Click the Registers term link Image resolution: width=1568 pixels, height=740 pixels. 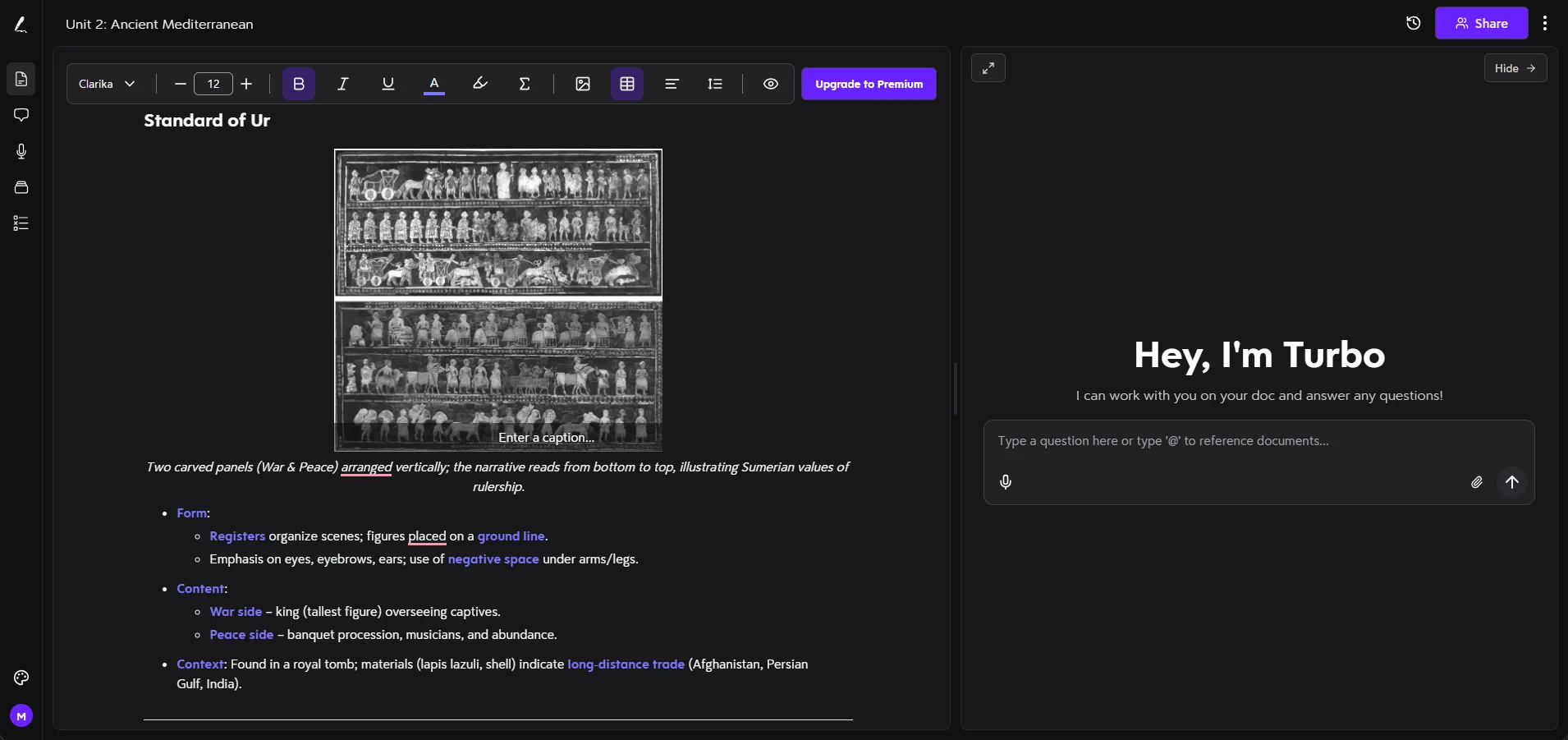pos(237,536)
